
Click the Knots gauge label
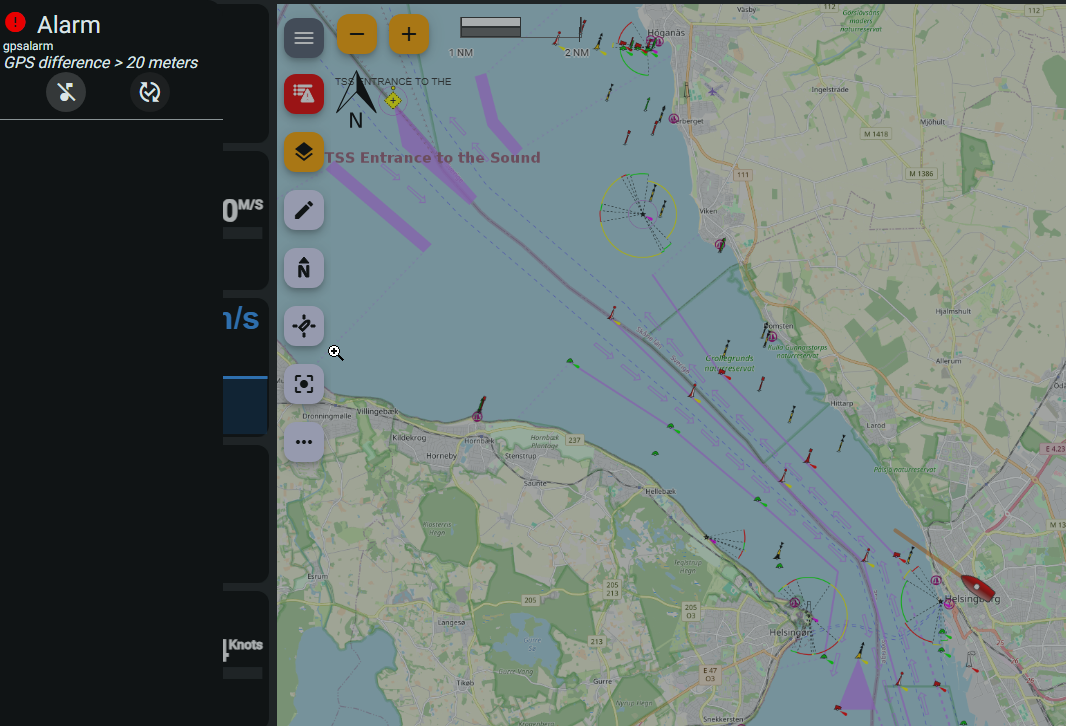click(x=245, y=644)
